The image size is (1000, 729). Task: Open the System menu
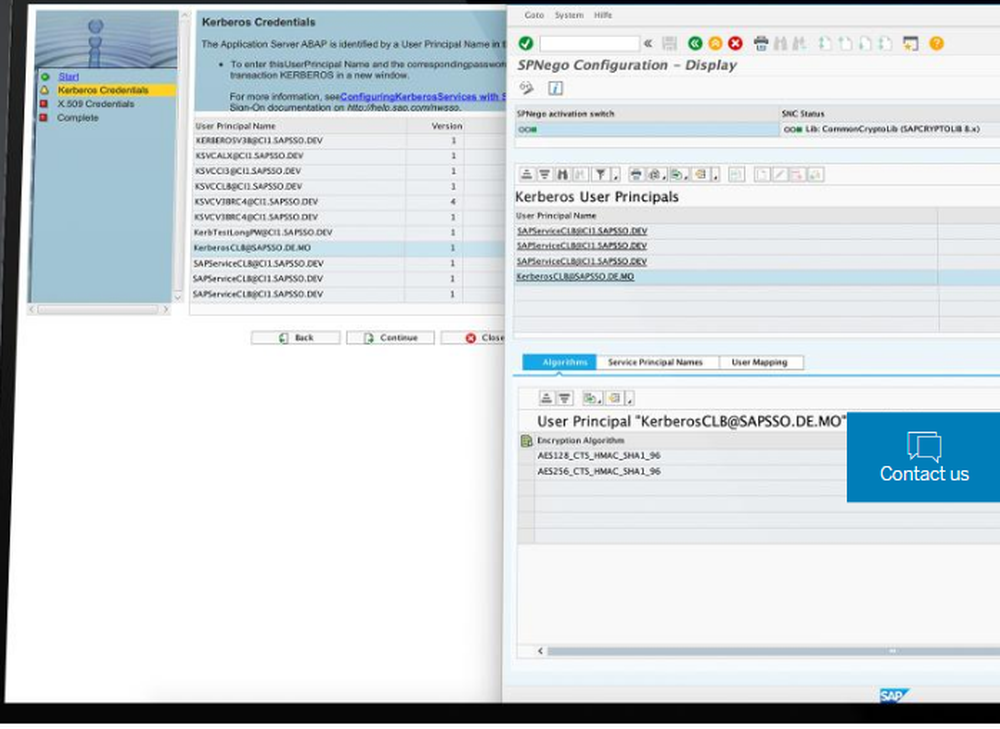click(x=569, y=15)
